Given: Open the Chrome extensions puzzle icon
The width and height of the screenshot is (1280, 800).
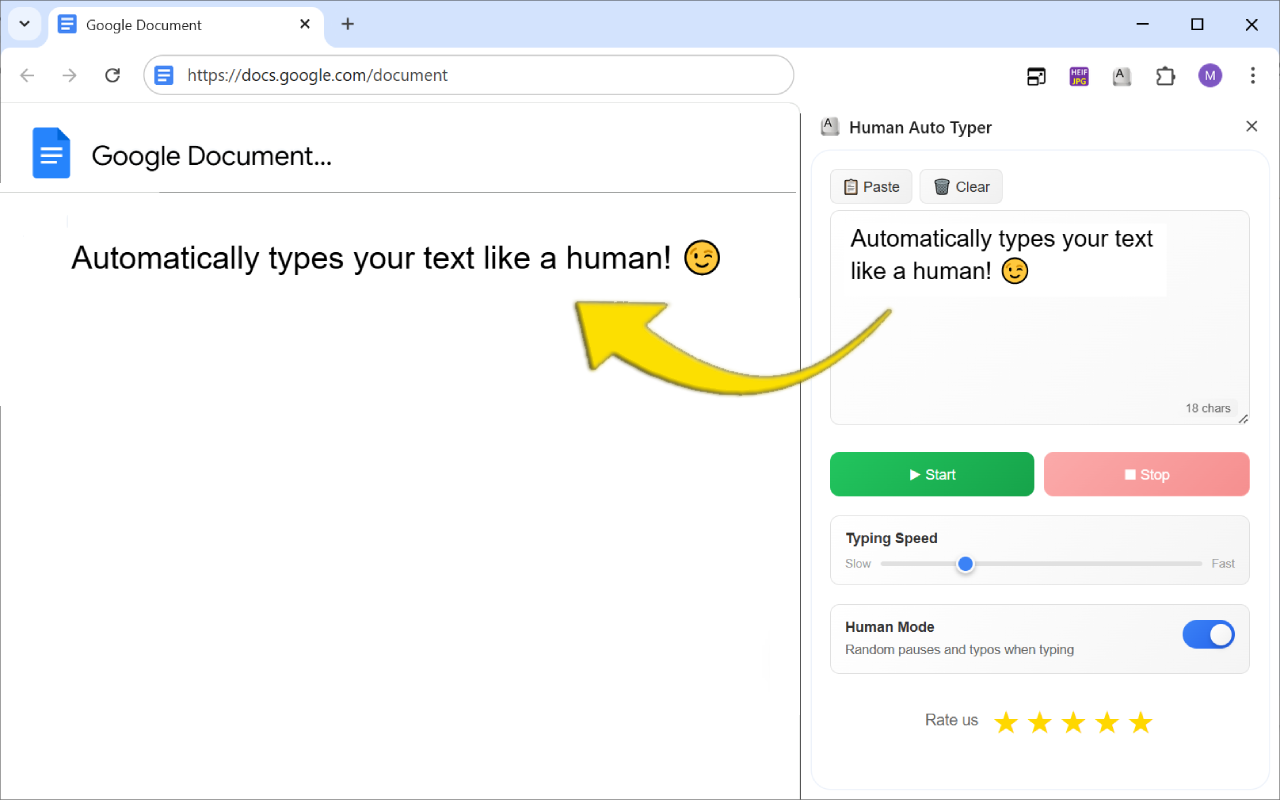Looking at the screenshot, I should [1165, 75].
